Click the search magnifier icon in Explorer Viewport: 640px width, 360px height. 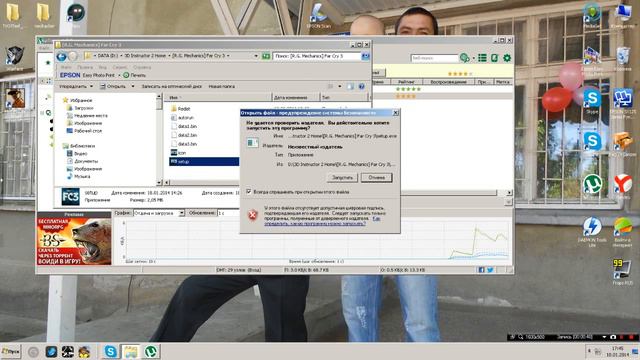(365, 56)
